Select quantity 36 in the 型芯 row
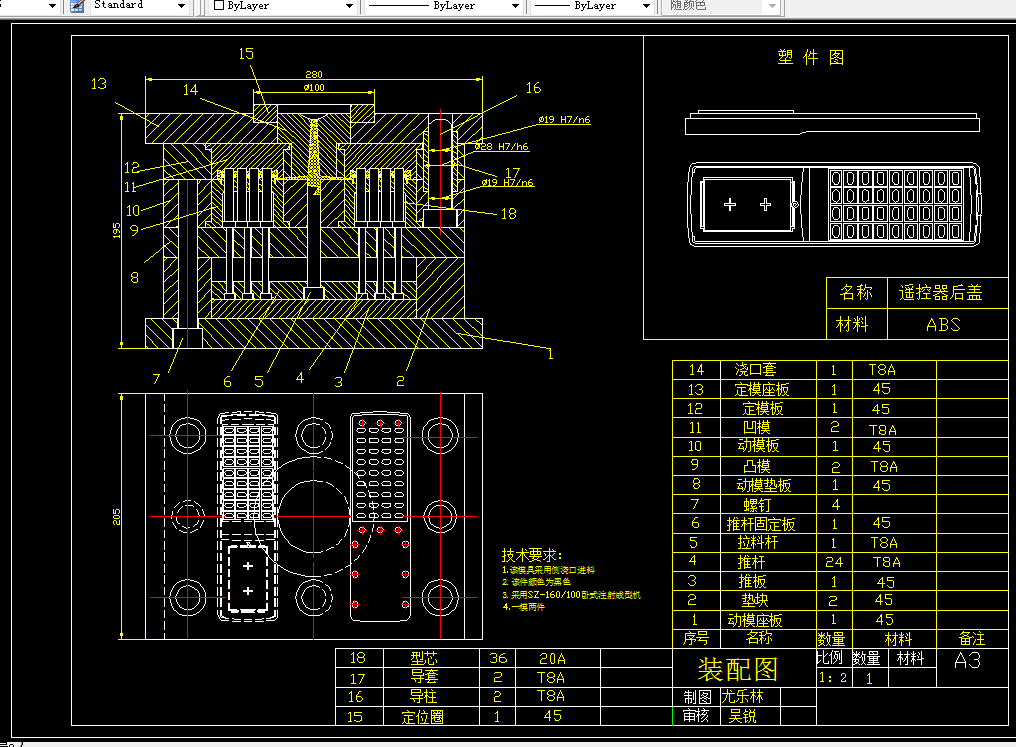Screen dimensions: 1016x747 498,658
